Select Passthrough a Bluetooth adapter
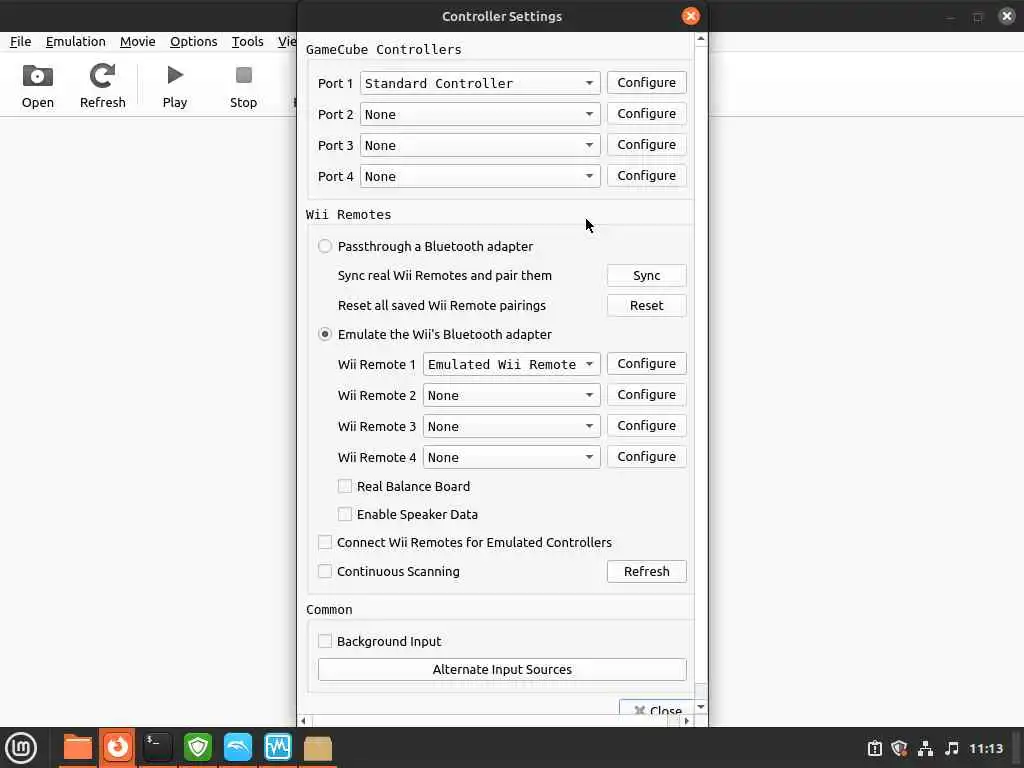The image size is (1024, 768). click(325, 246)
